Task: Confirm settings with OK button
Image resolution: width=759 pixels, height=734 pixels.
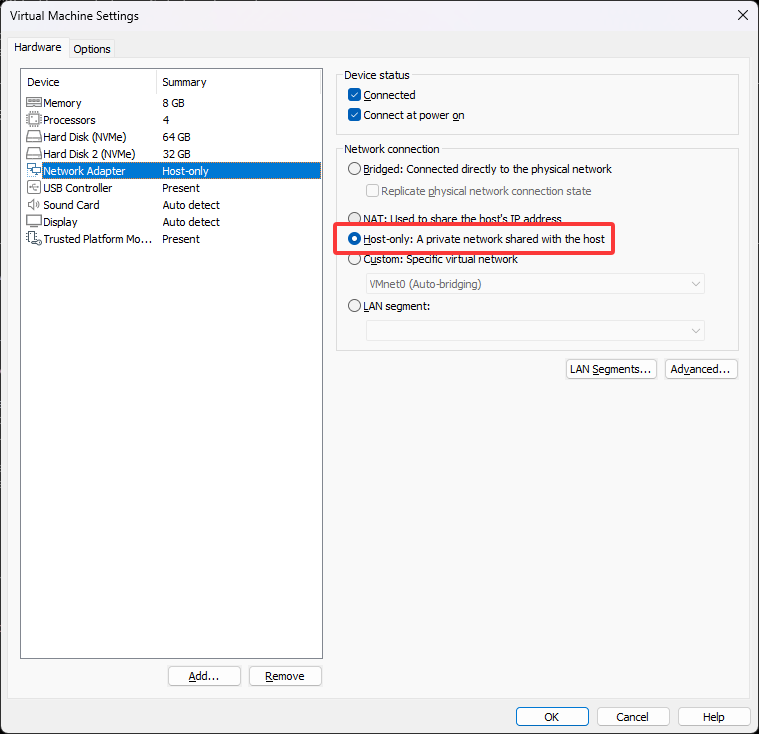Action: pyautogui.click(x=552, y=717)
